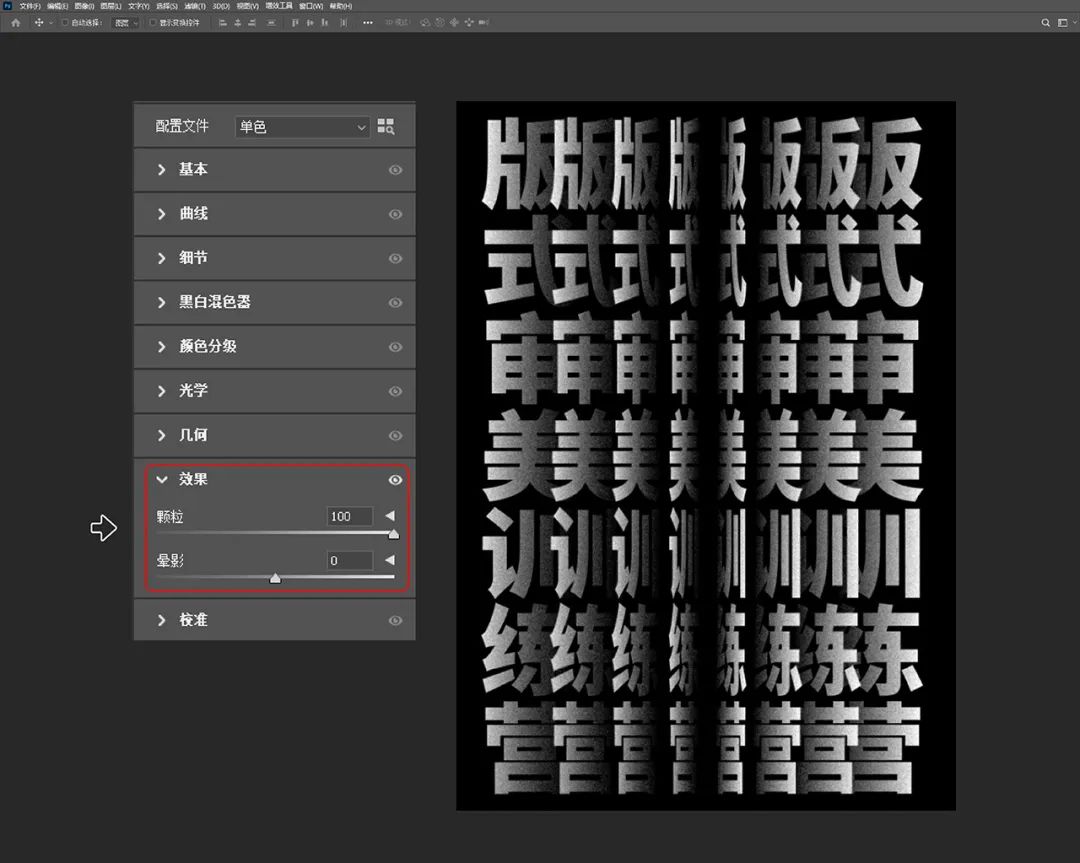Click the Home icon in the options bar

15,22
